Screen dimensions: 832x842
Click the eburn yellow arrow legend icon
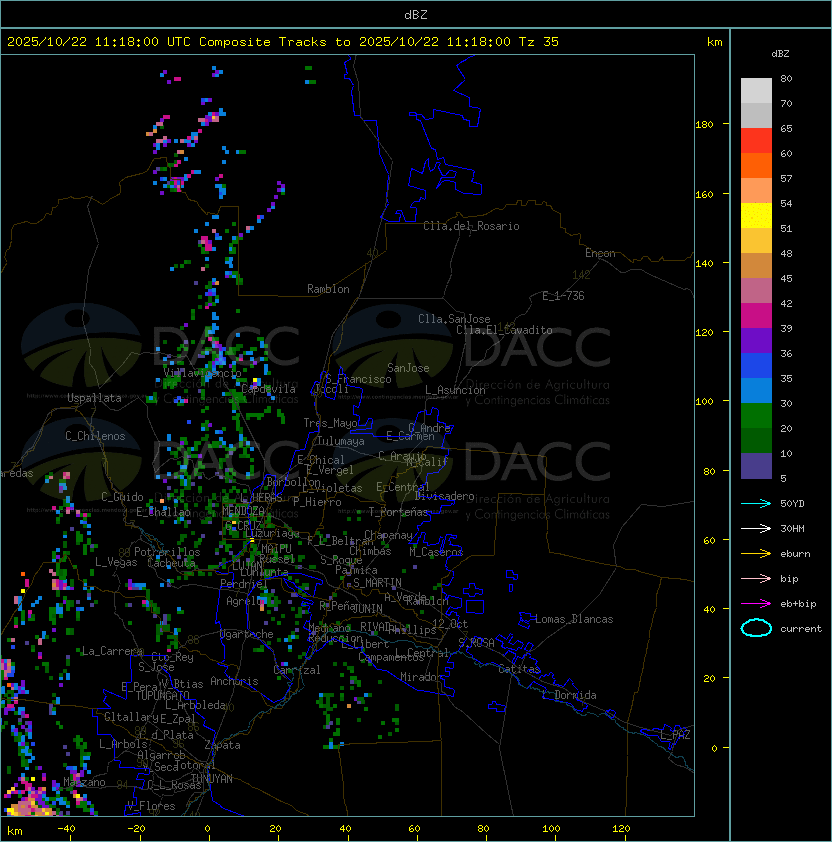click(x=756, y=554)
